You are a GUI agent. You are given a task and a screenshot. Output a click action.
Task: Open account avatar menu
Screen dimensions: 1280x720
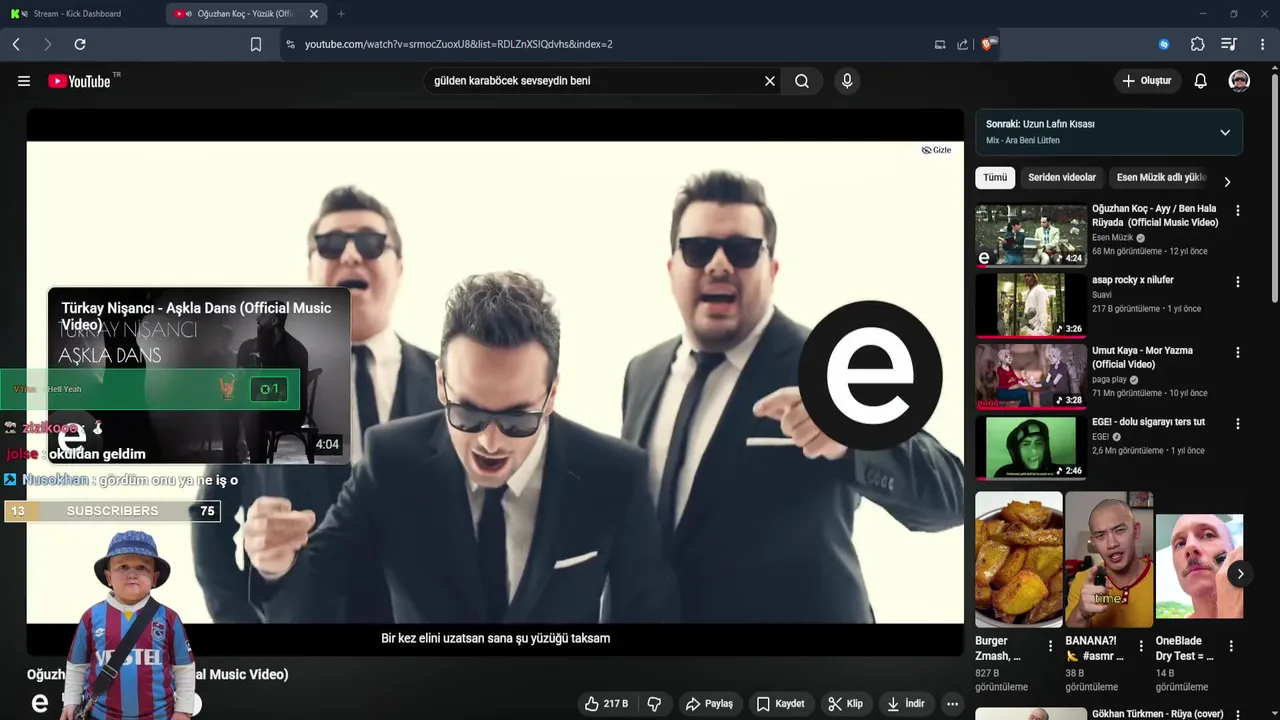1239,81
